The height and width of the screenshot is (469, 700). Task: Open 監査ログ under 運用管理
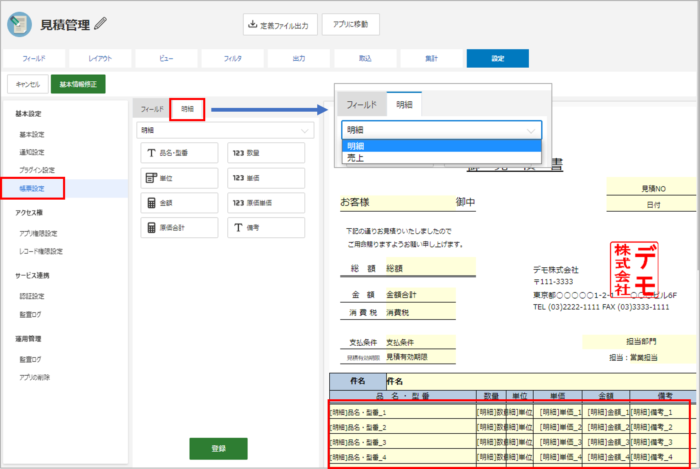click(30, 359)
